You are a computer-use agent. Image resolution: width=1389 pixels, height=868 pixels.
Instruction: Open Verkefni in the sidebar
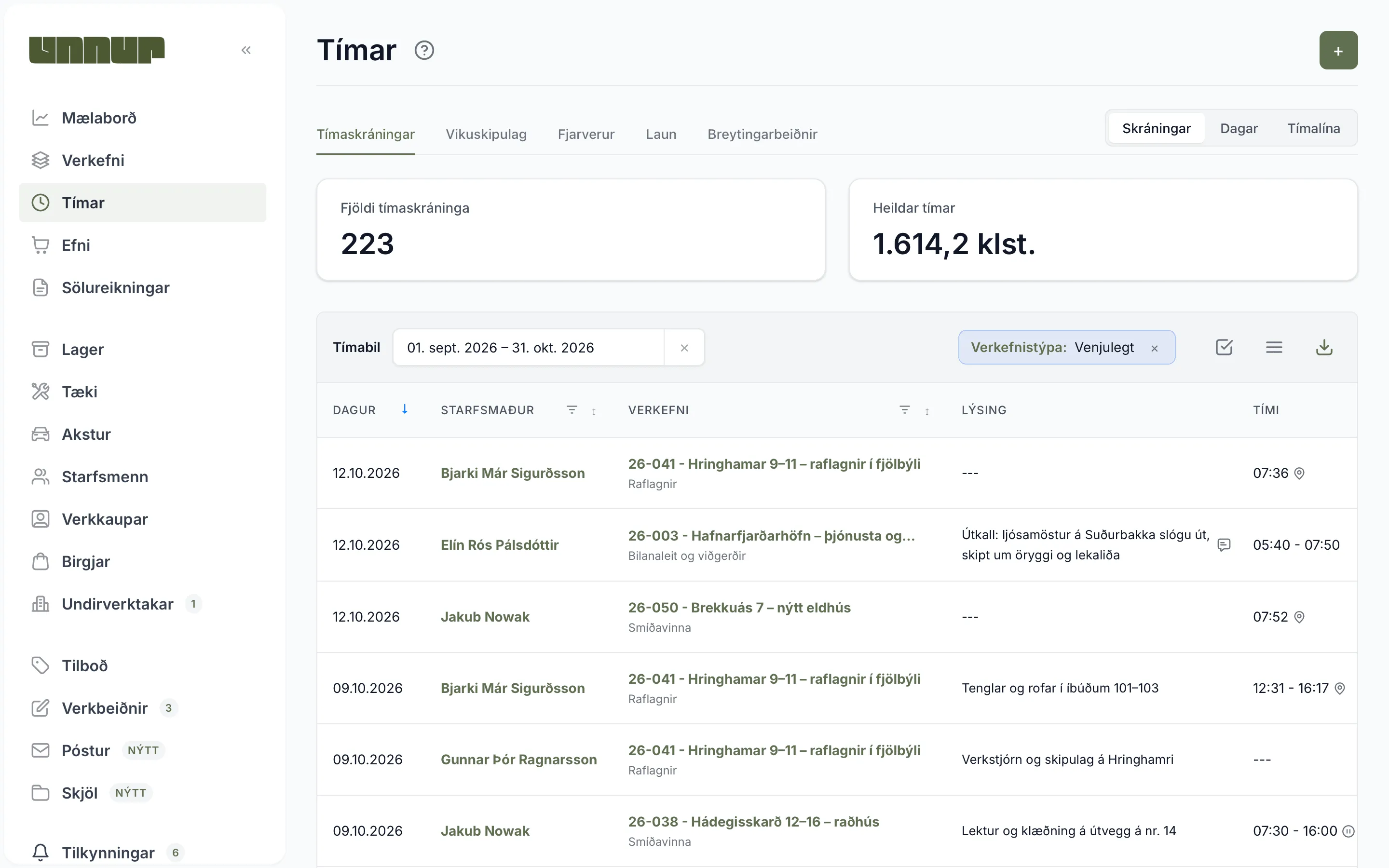[142, 160]
